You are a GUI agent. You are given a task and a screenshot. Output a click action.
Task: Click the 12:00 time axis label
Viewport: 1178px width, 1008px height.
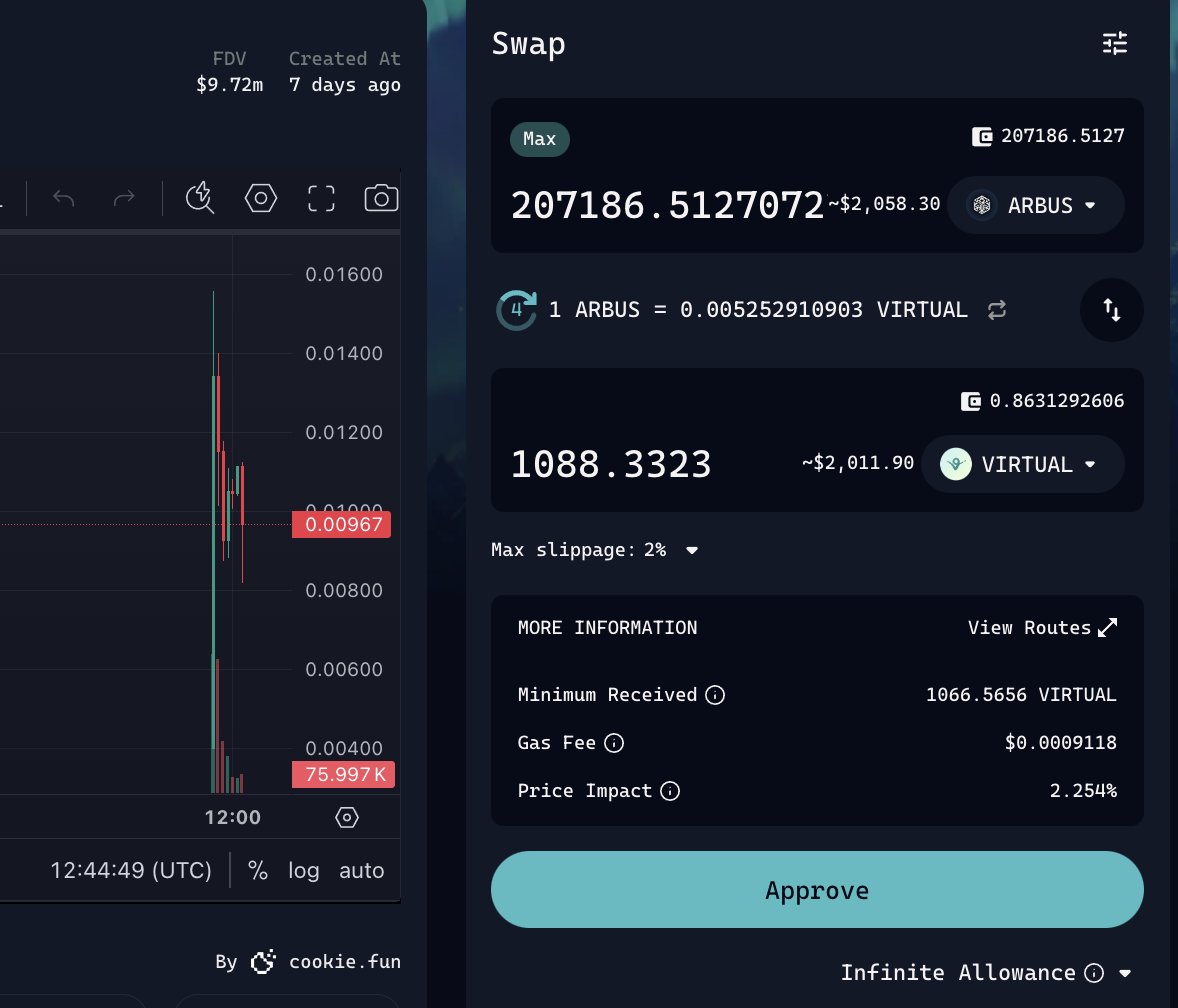233,817
